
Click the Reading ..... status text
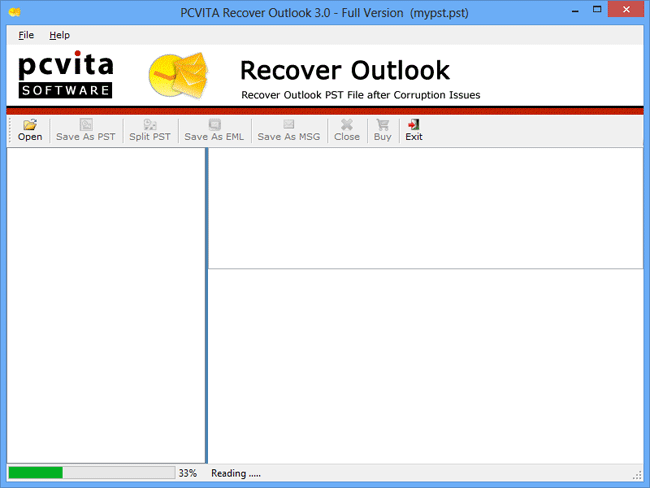tap(236, 473)
